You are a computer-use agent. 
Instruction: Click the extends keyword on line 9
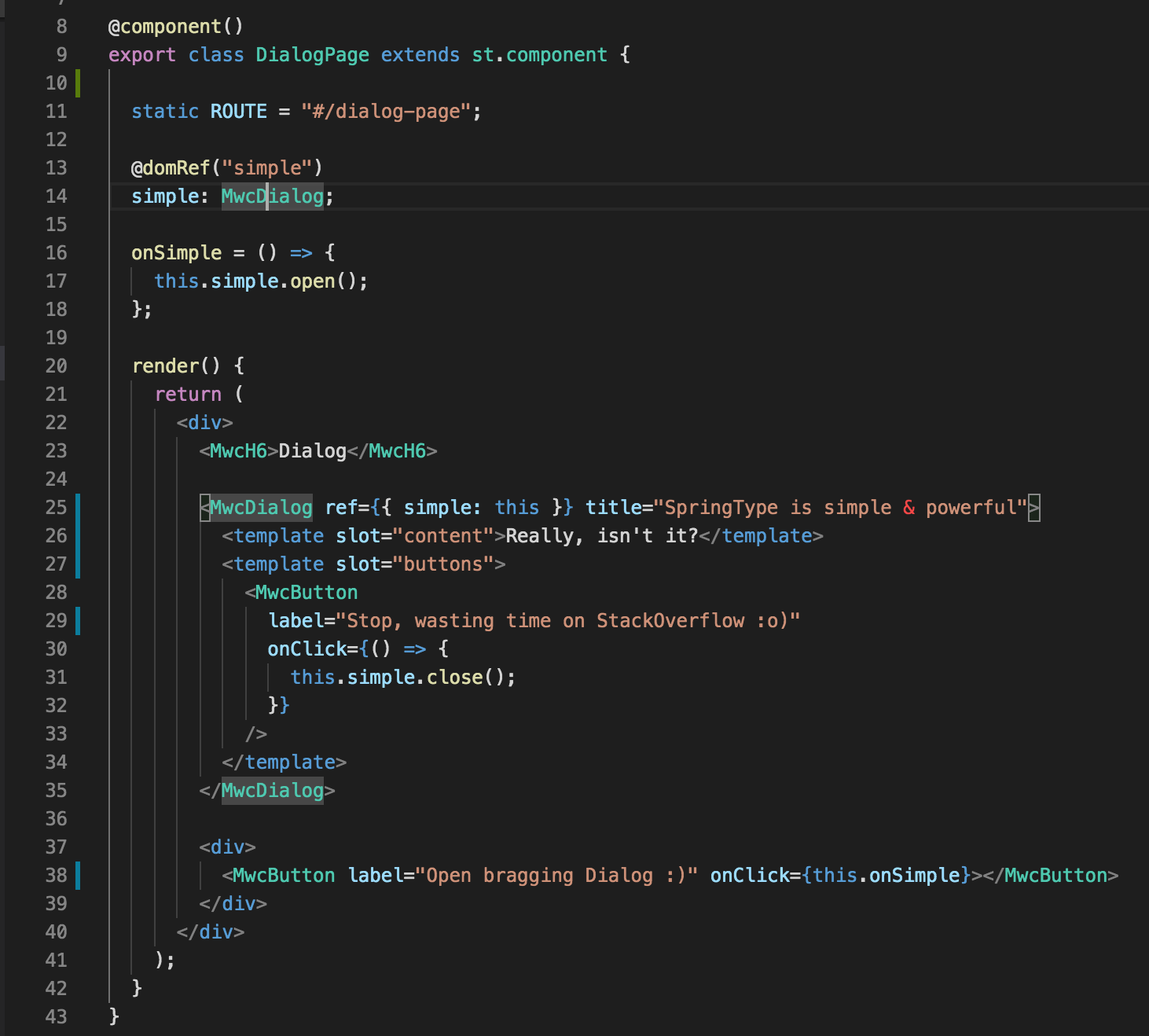[420, 55]
